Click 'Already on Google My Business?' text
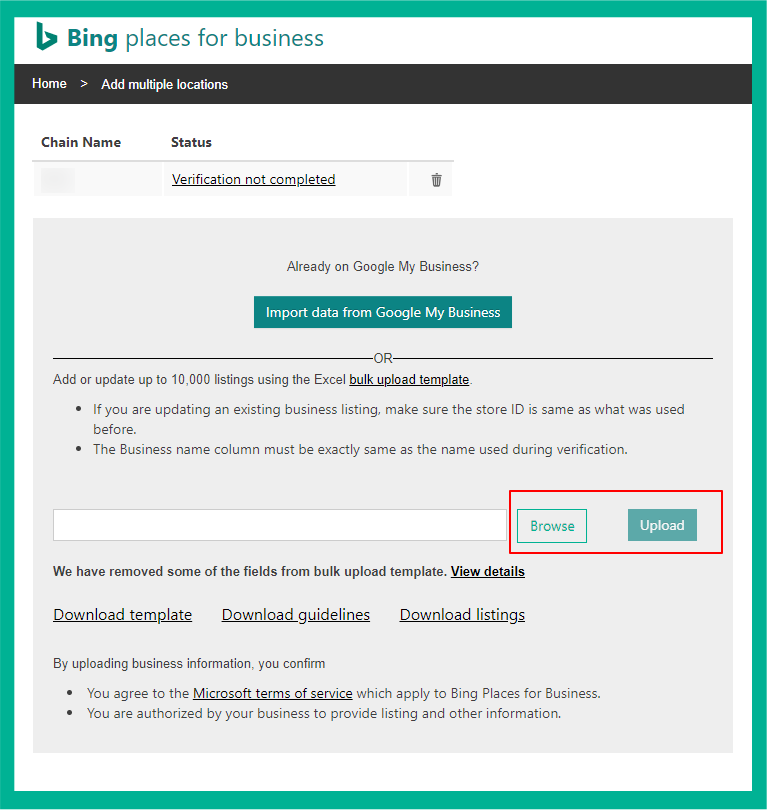Viewport: 767px width, 810px height. tap(383, 267)
